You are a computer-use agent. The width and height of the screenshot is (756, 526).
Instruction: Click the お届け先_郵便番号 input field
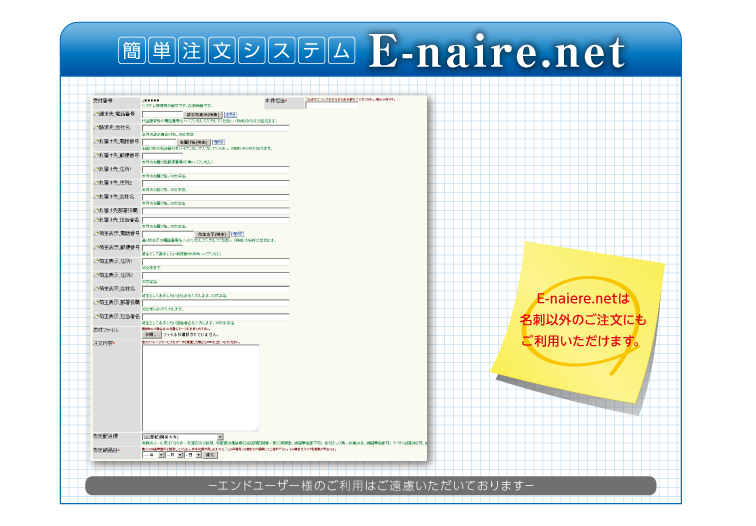coord(162,156)
